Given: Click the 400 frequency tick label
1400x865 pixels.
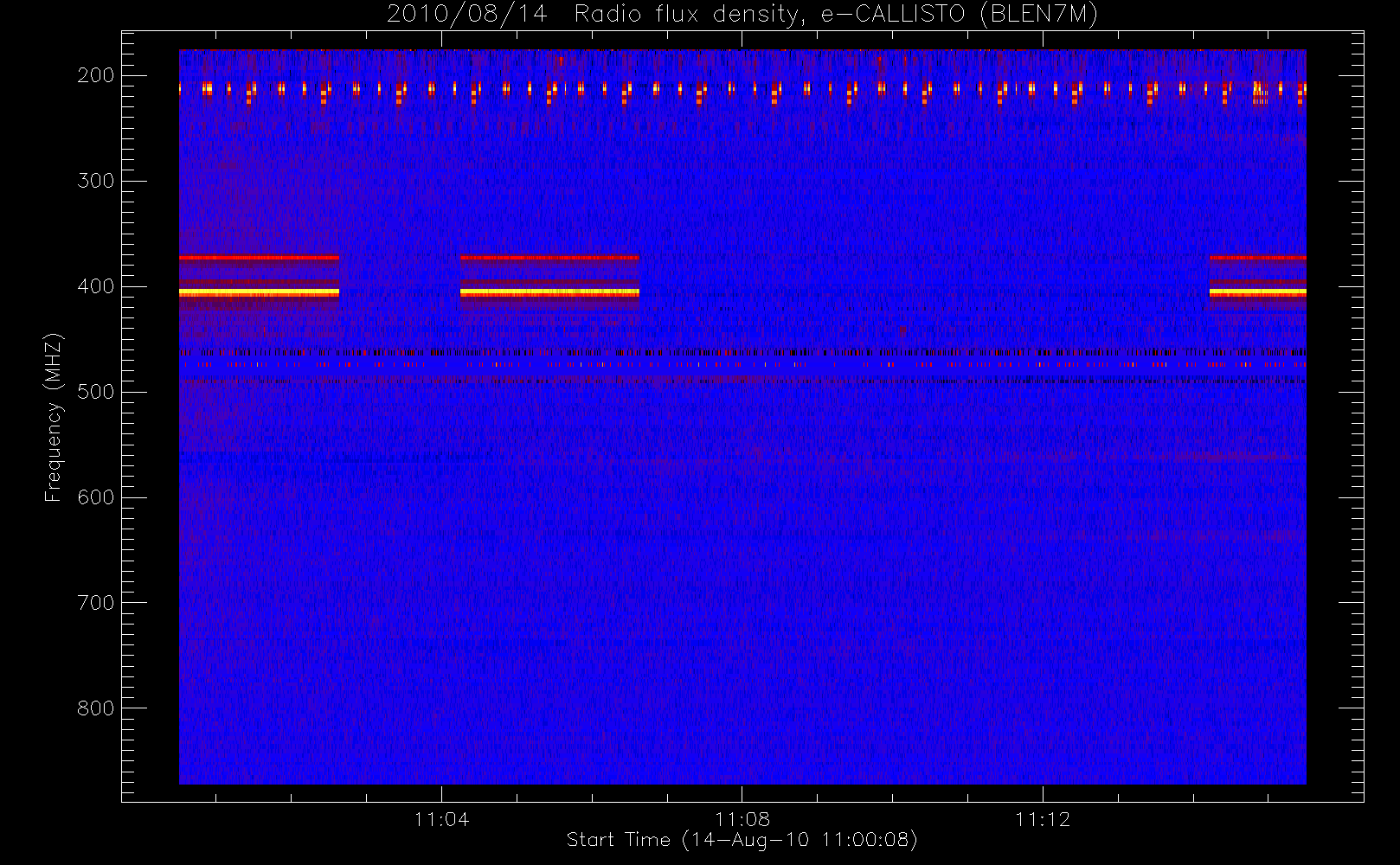Looking at the screenshot, I should (96, 286).
